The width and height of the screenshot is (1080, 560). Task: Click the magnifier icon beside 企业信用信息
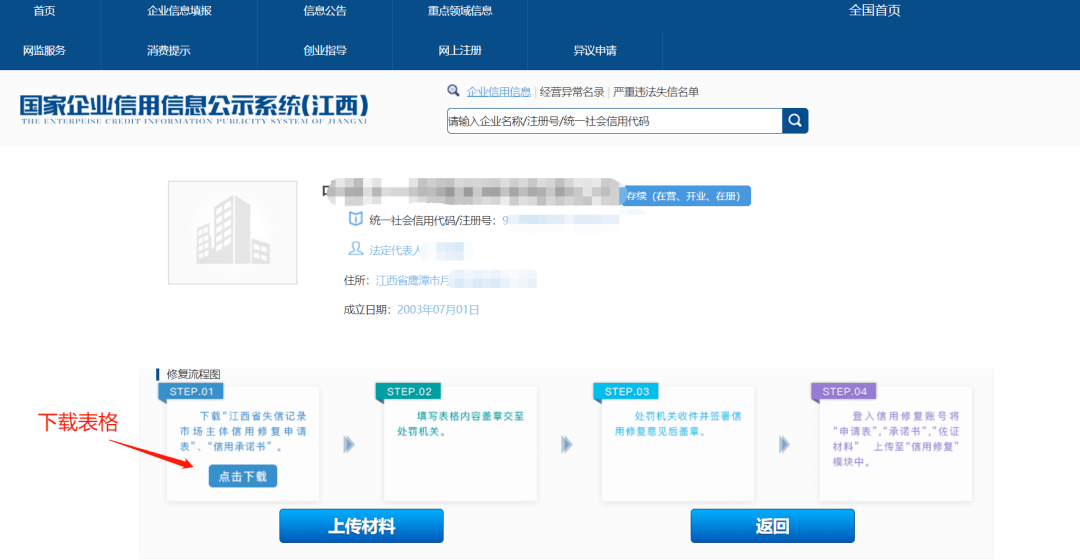(454, 91)
